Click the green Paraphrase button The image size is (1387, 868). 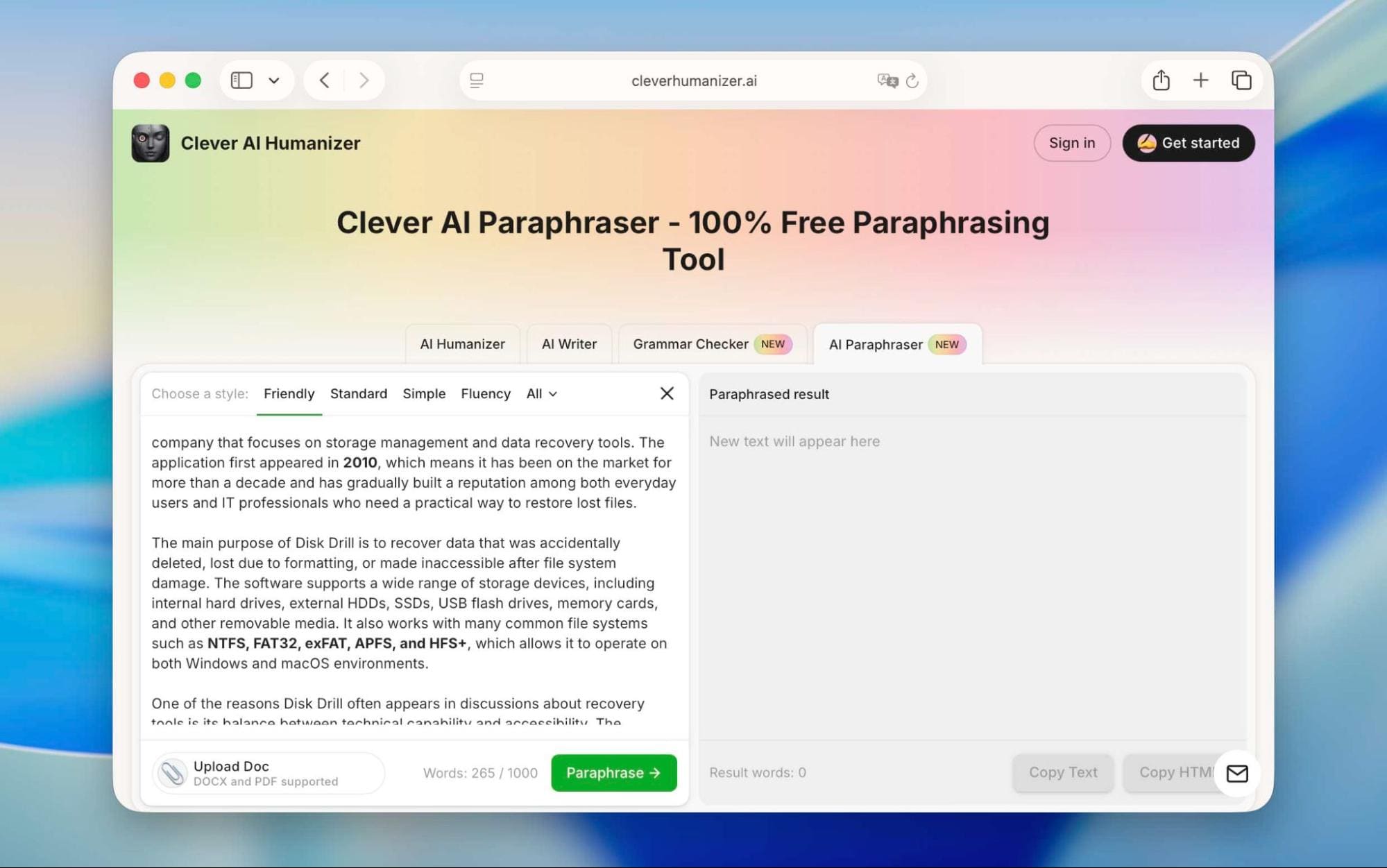(614, 773)
